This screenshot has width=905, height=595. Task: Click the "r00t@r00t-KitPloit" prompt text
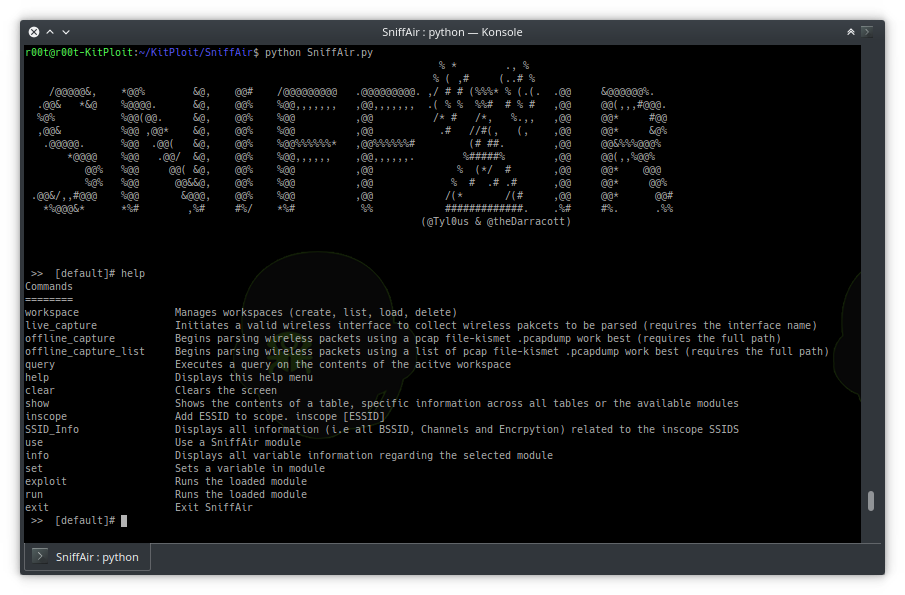(x=79, y=53)
